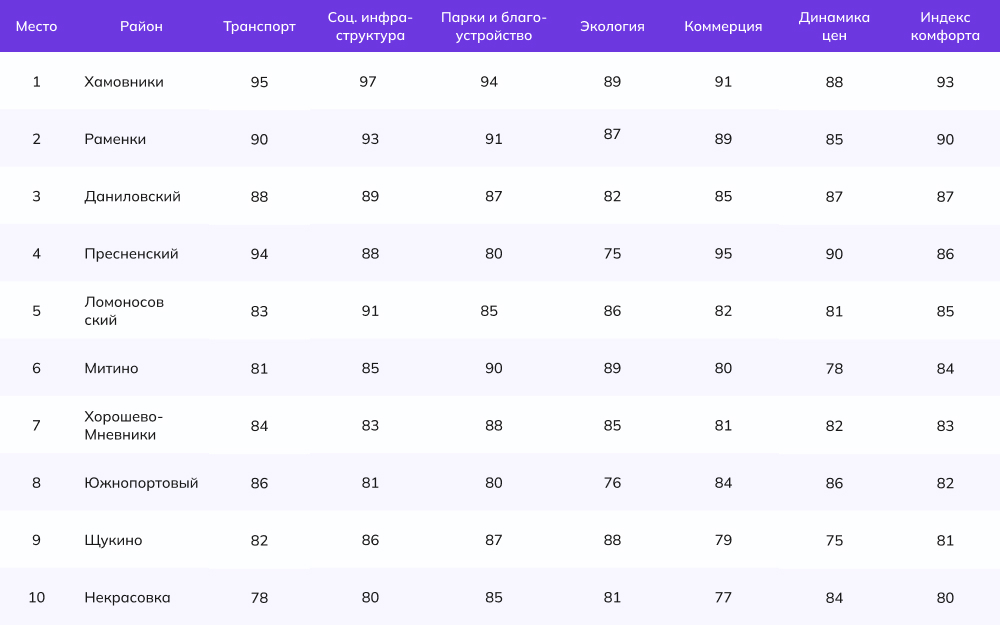Click the Динамика цен header
1000x625 pixels.
(x=834, y=27)
